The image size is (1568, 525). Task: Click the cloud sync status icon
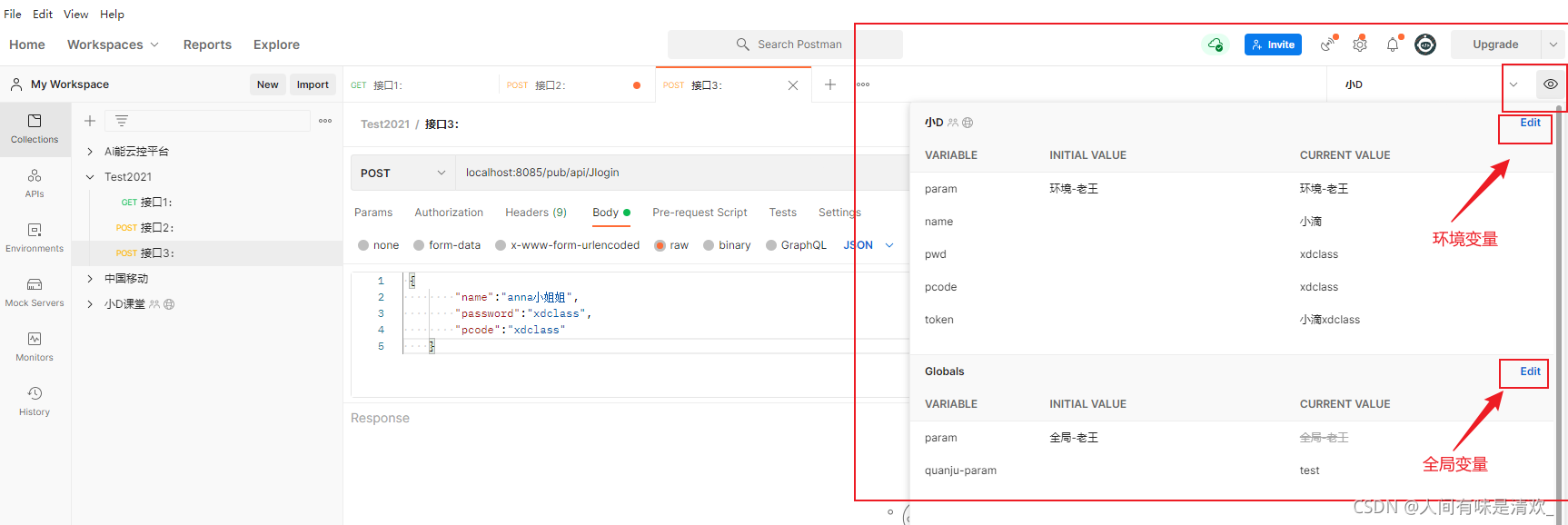point(1215,45)
